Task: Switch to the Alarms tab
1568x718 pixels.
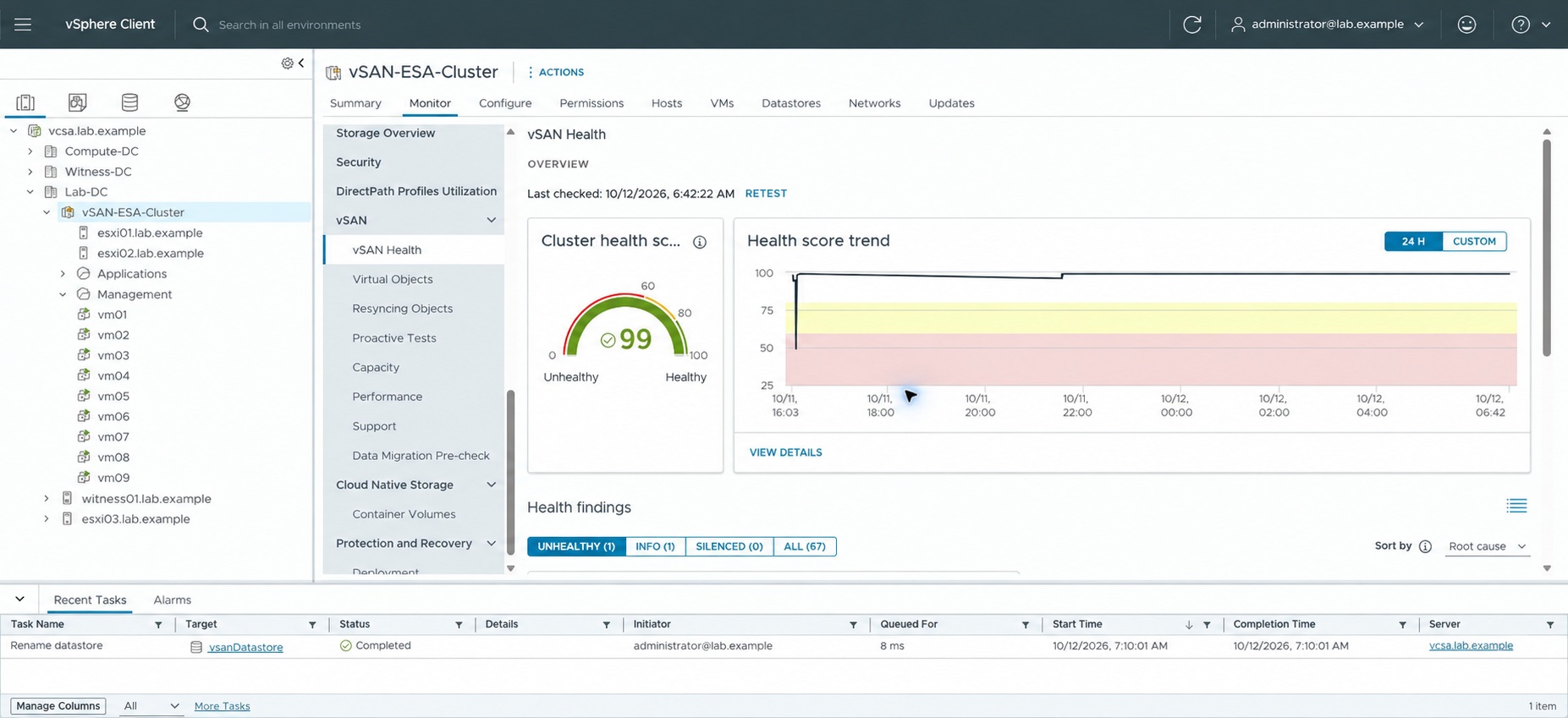Action: click(x=173, y=600)
